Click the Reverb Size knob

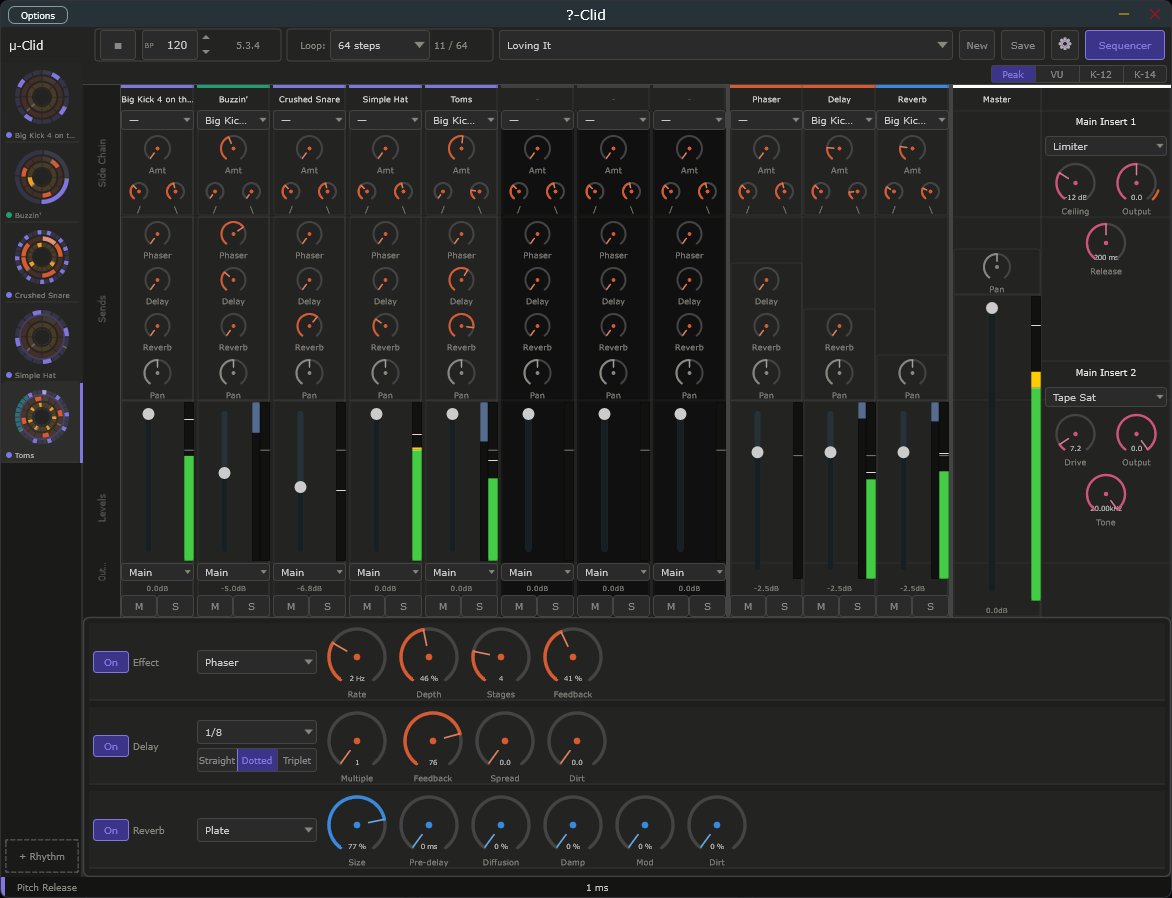click(357, 825)
